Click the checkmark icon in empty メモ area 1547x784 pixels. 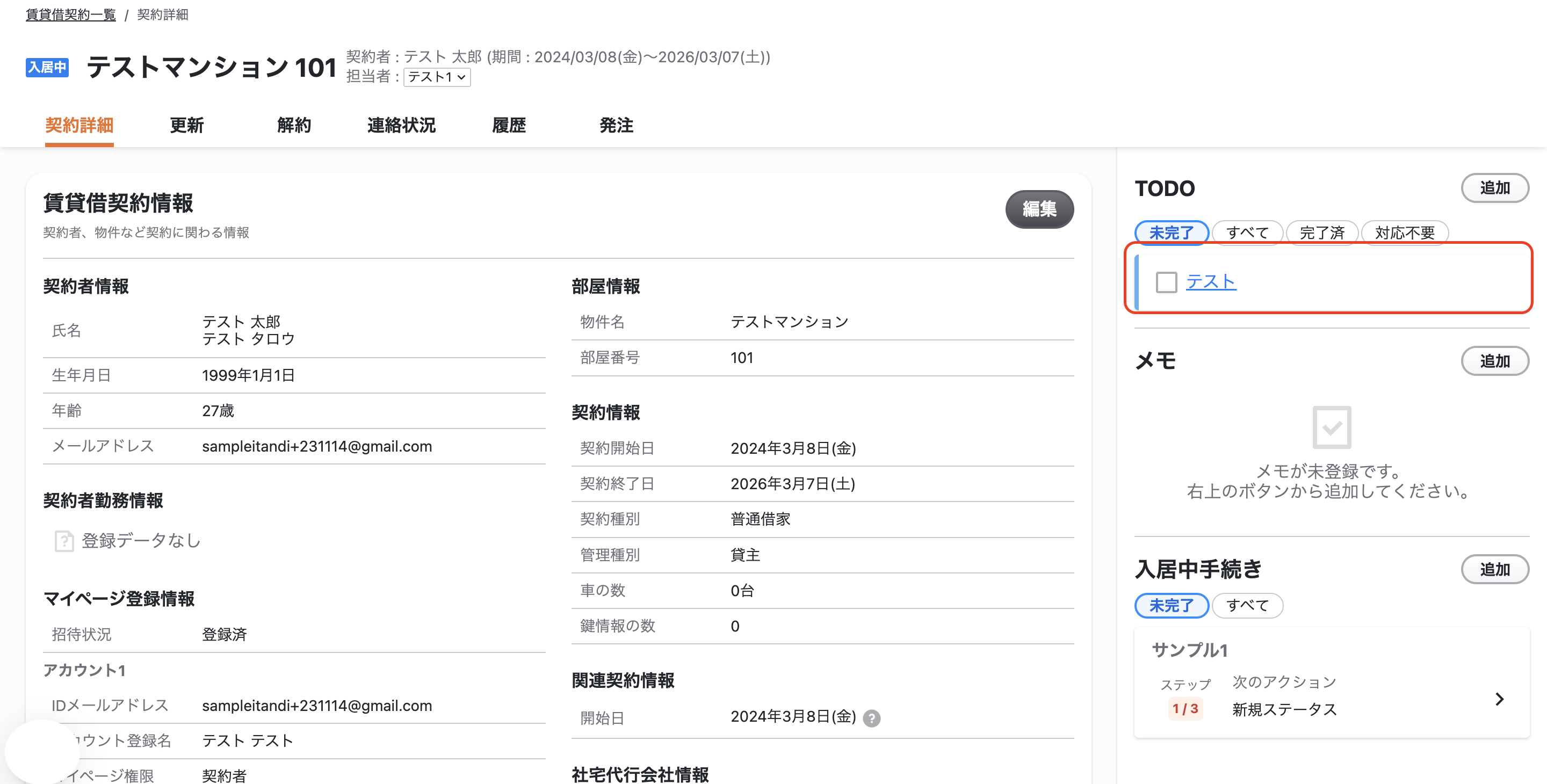pyautogui.click(x=1332, y=427)
